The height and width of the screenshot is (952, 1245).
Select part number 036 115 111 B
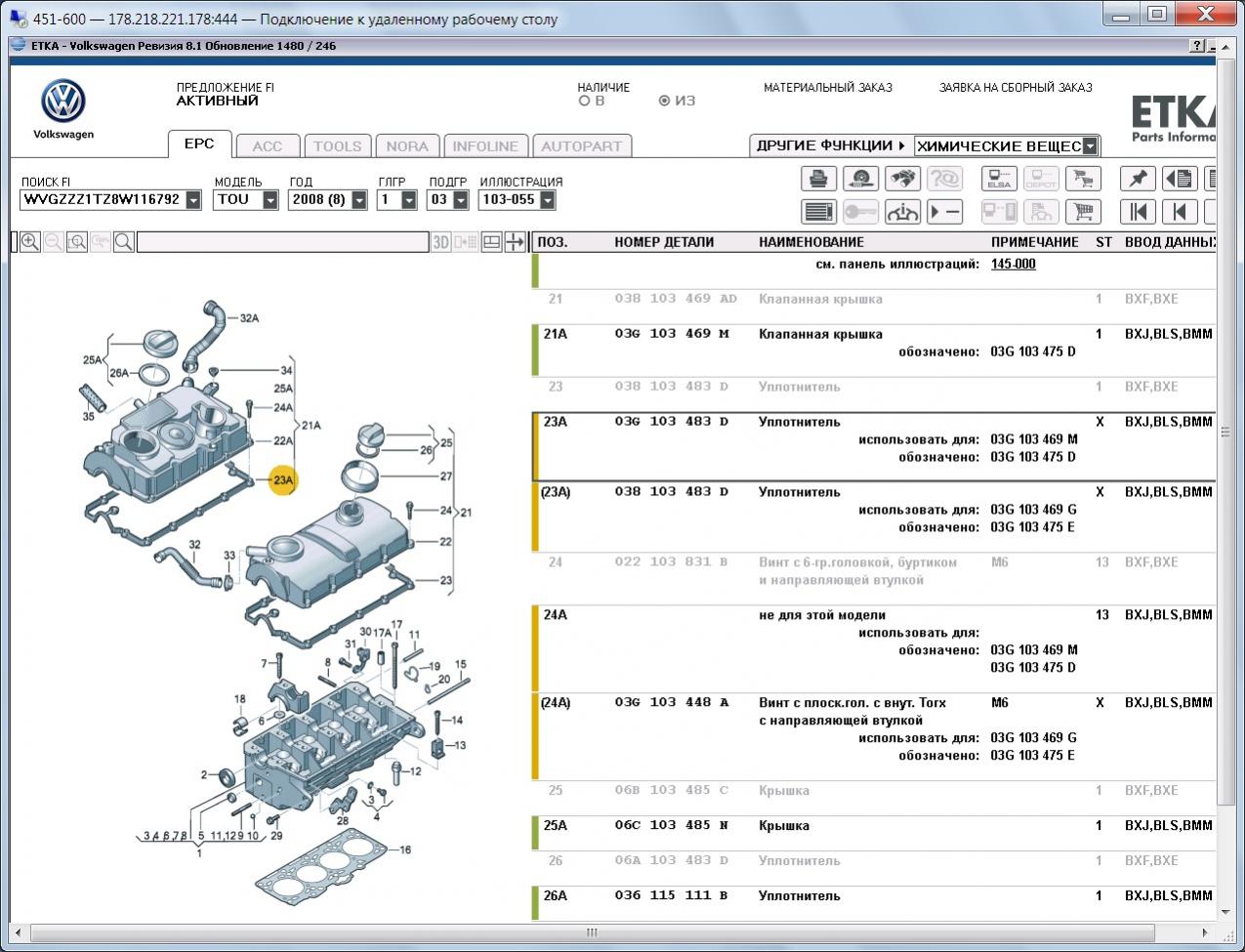coord(672,896)
